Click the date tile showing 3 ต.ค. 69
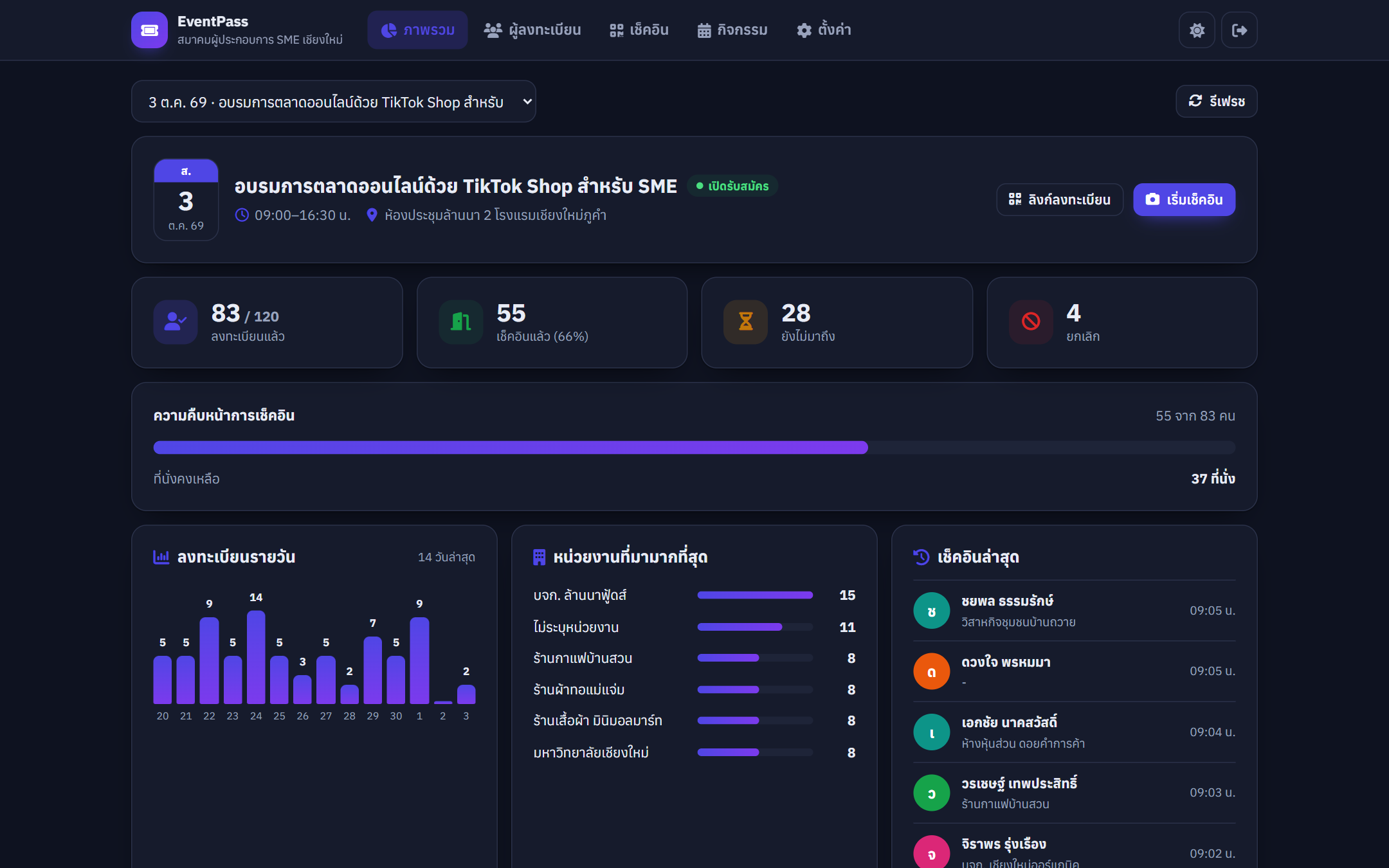 (186, 199)
